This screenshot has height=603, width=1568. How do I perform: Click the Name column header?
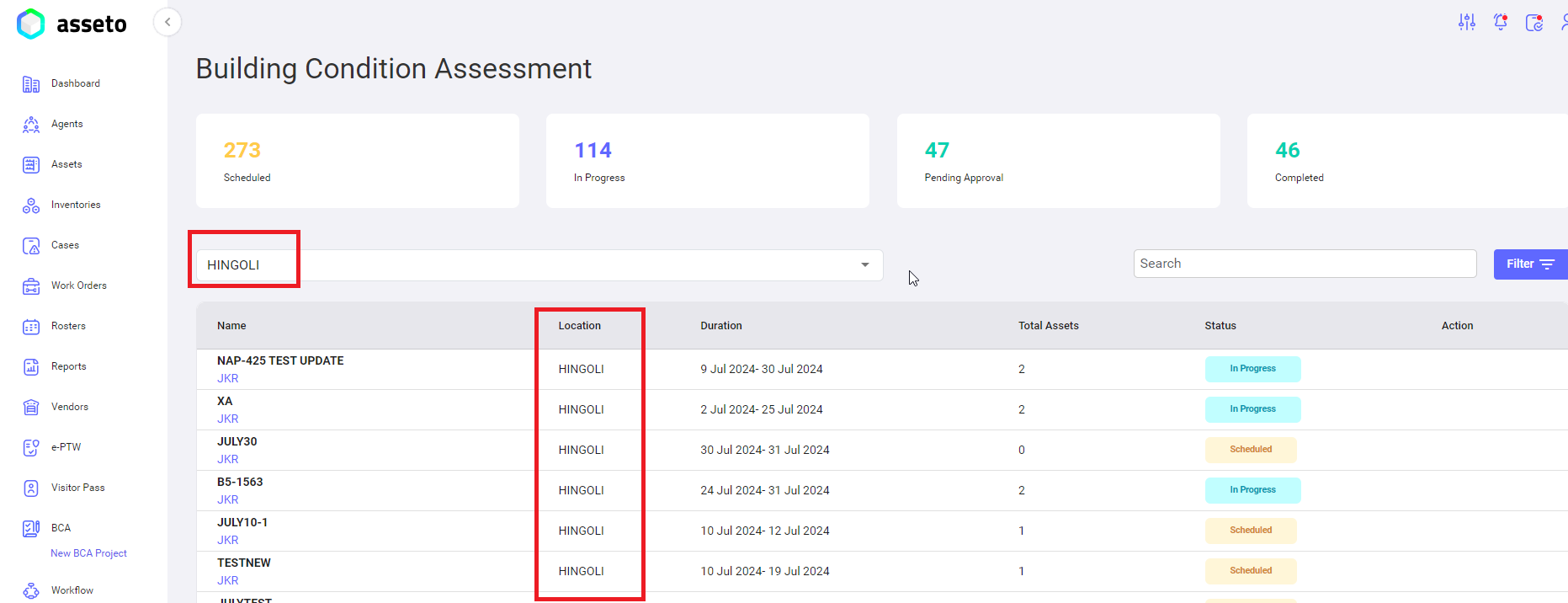[x=231, y=326]
